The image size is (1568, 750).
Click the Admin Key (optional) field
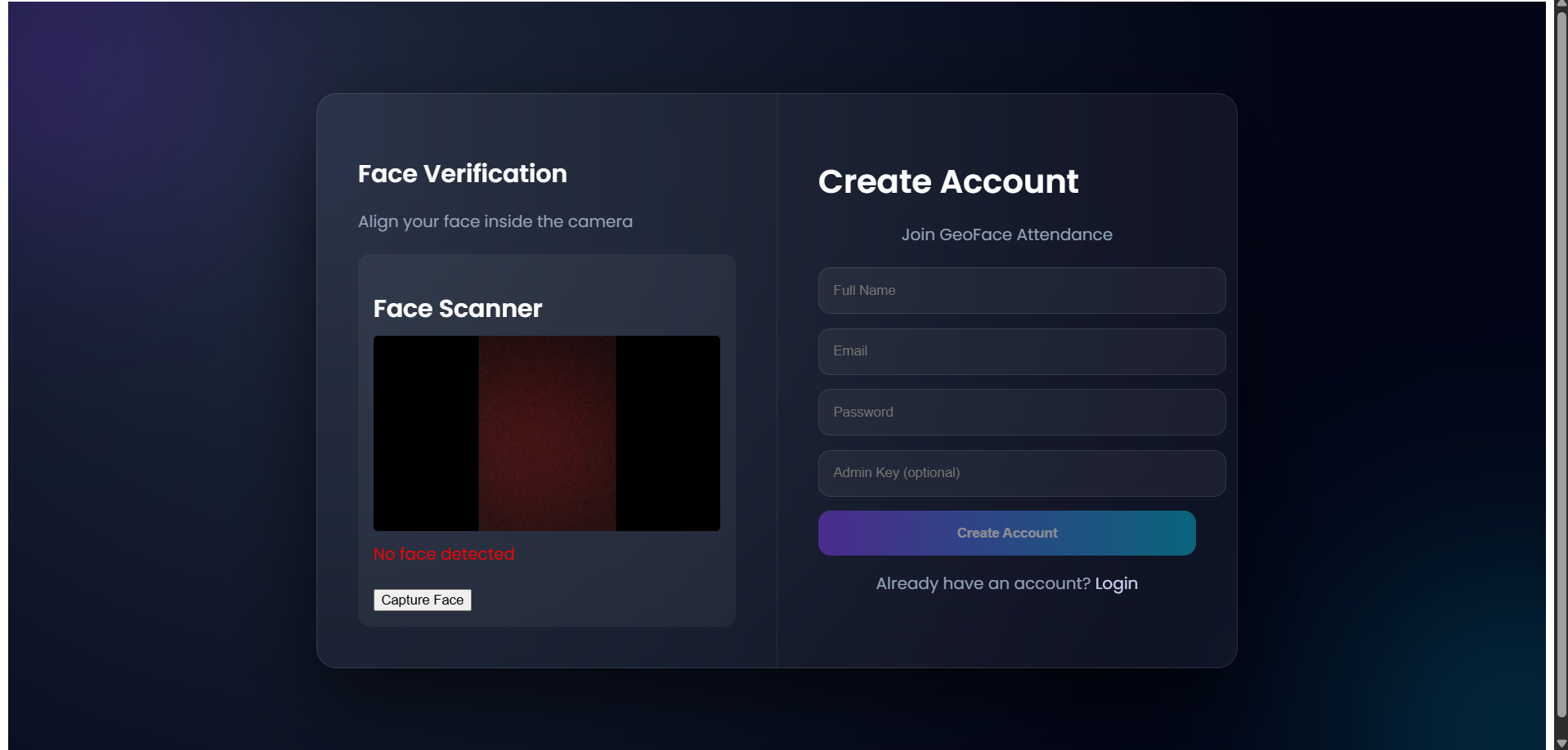tap(1021, 473)
